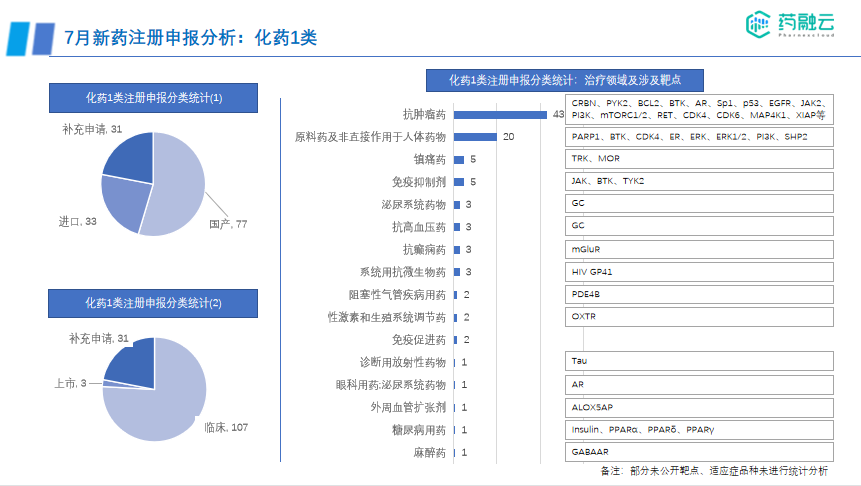Click the 麻醉药 axis label
This screenshot has width=861, height=486.
(429, 453)
